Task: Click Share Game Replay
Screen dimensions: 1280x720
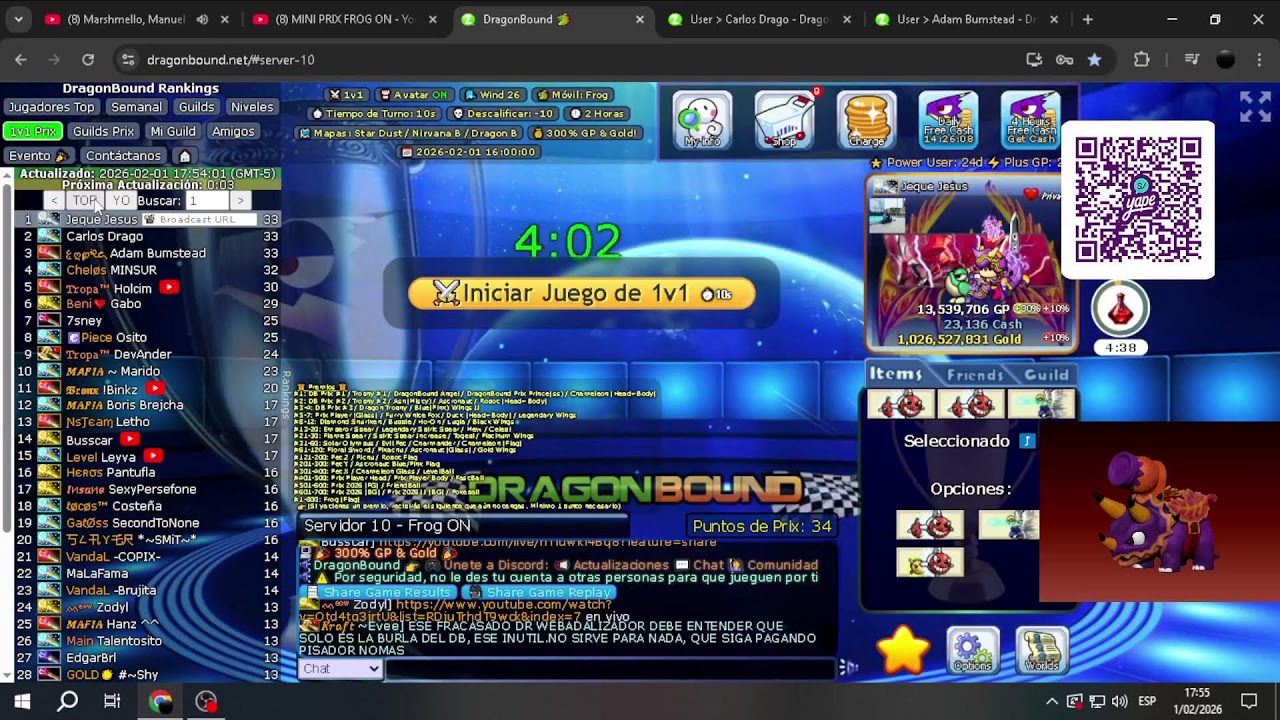Action: tap(539, 592)
